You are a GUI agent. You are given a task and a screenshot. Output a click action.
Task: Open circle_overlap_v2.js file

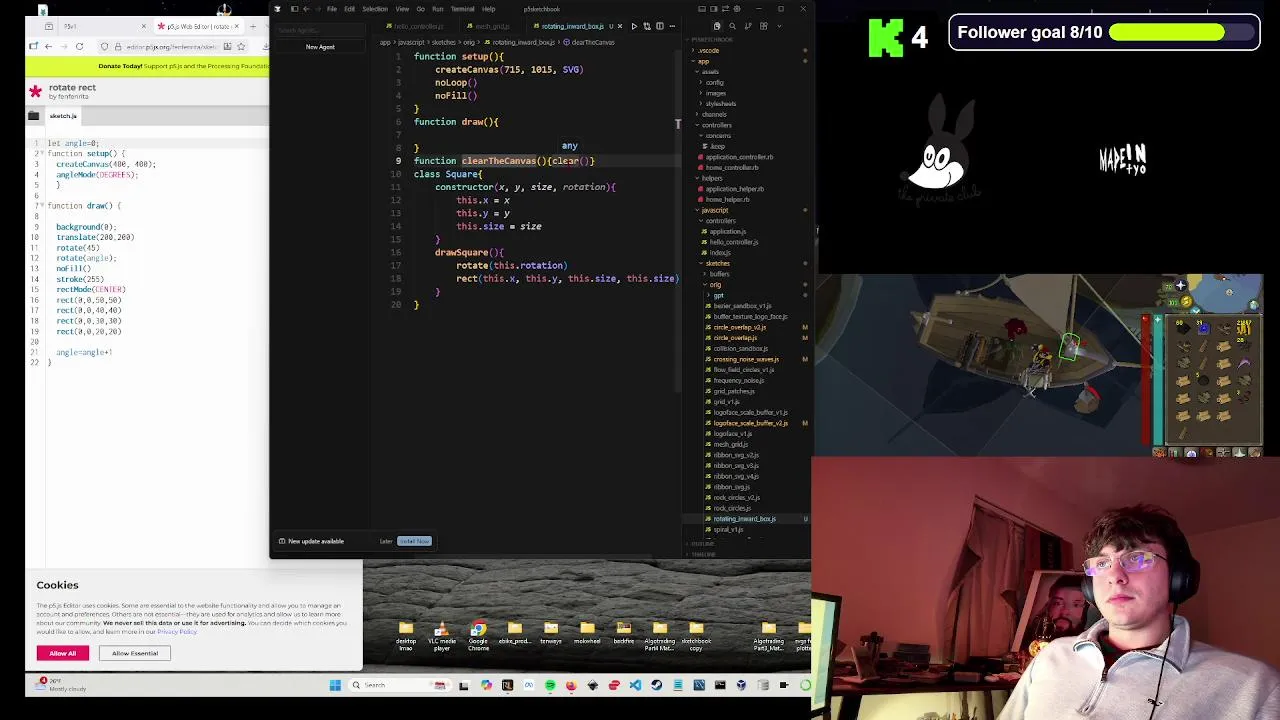pyautogui.click(x=740, y=327)
